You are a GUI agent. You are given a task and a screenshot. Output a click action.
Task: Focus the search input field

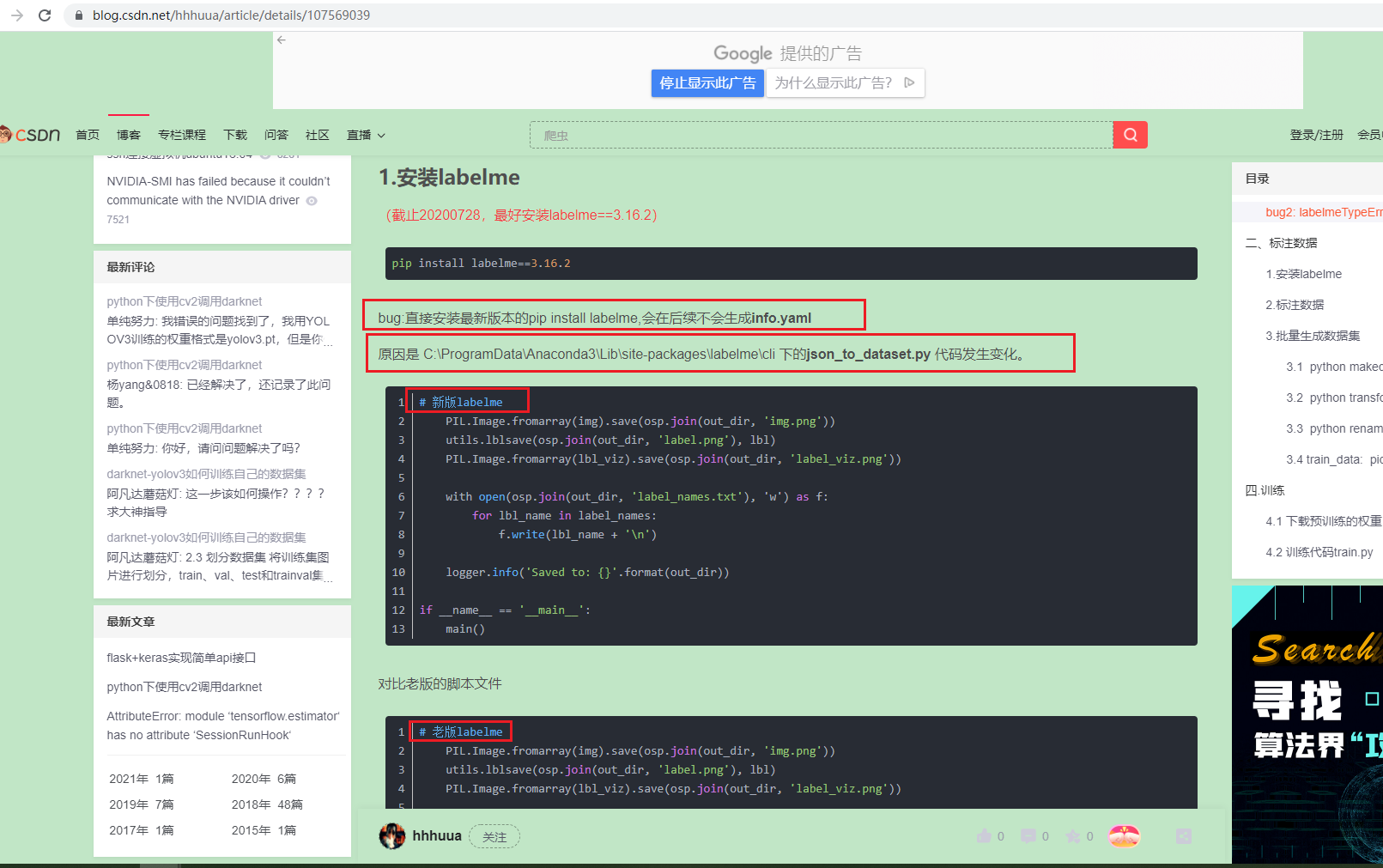tap(822, 135)
